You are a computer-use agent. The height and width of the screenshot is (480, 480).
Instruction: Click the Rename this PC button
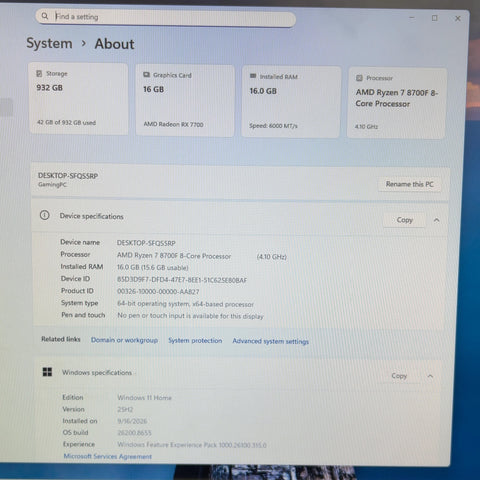409,184
